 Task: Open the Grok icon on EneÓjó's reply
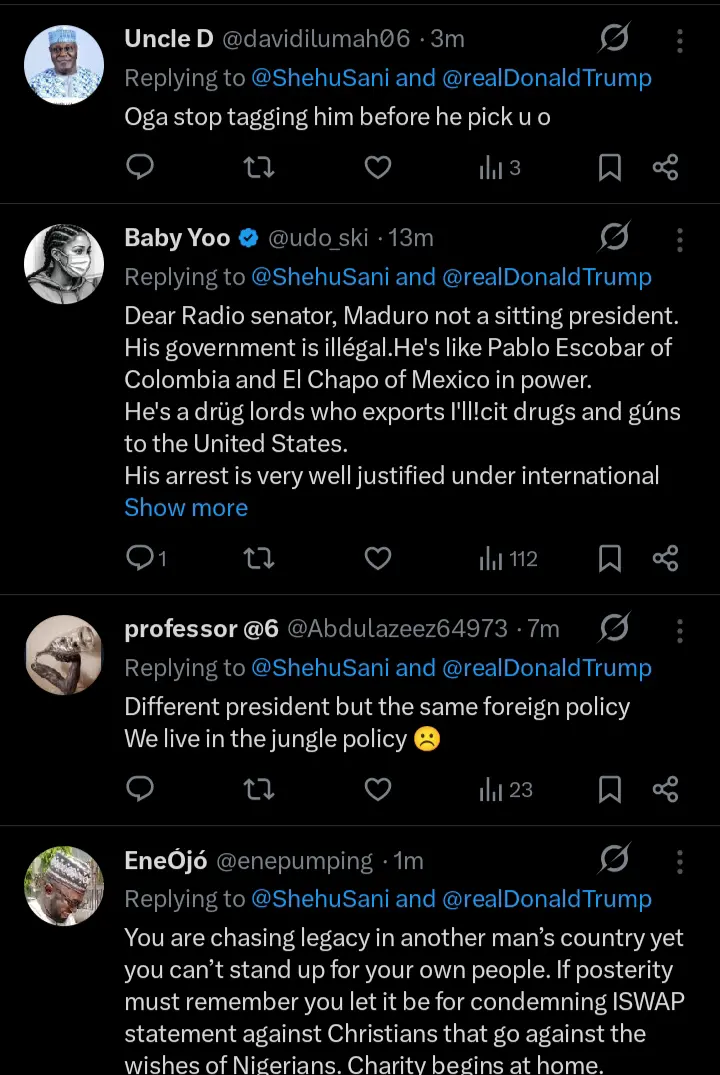[x=614, y=860]
